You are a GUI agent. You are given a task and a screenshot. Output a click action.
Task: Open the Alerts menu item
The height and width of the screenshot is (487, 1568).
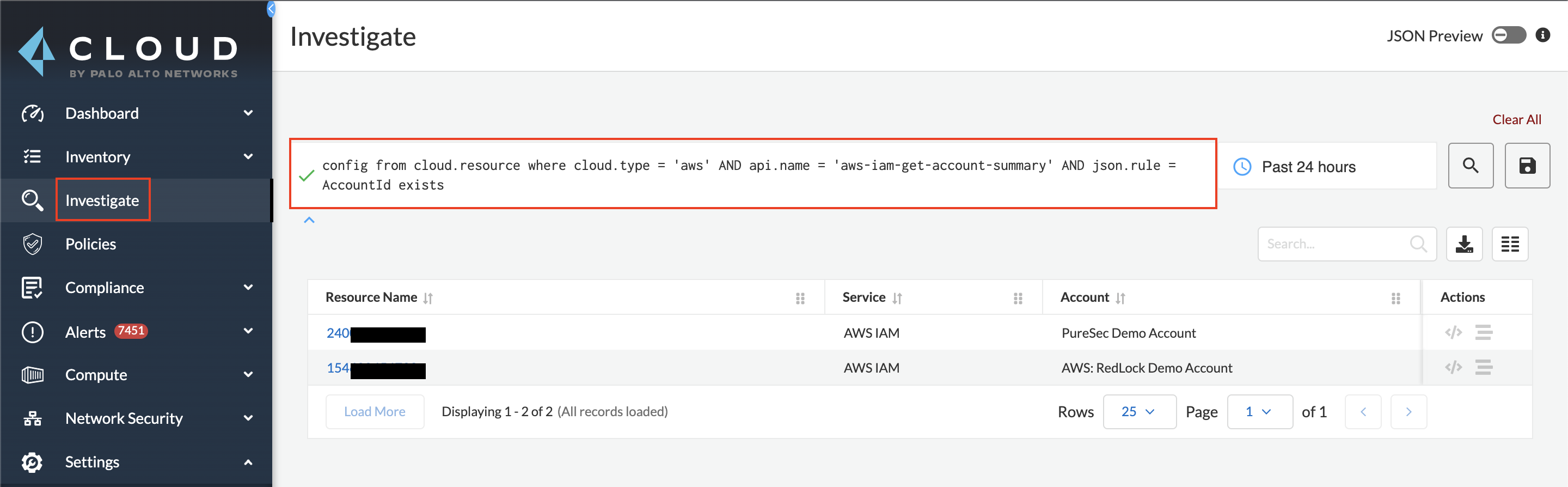tap(85, 332)
